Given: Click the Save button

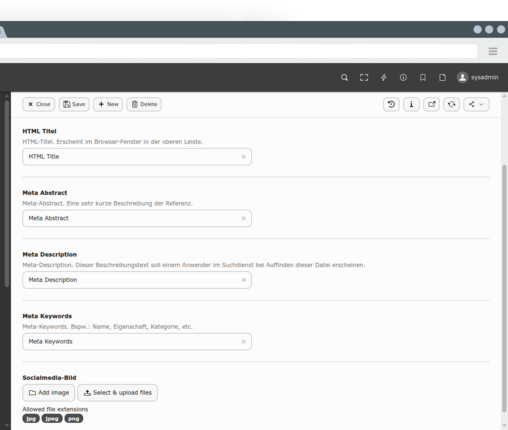Looking at the screenshot, I should pos(74,104).
